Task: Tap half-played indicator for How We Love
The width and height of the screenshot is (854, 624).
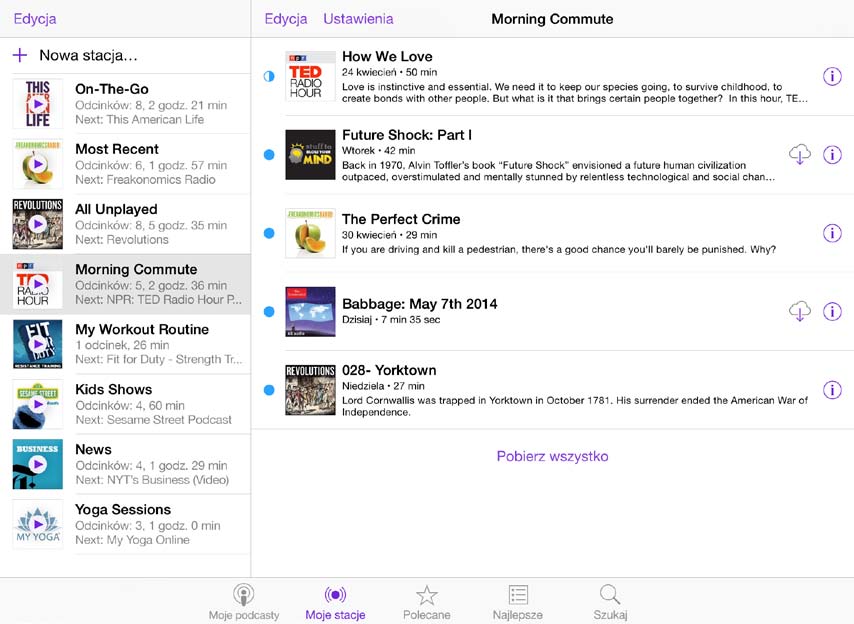Action: coord(269,76)
